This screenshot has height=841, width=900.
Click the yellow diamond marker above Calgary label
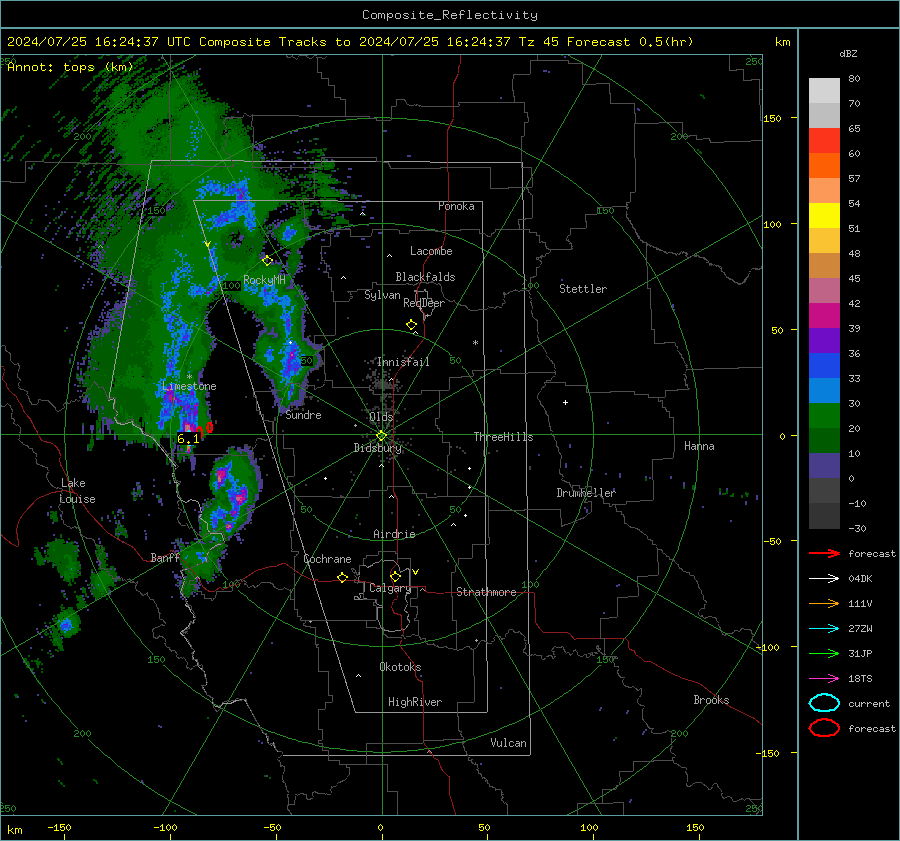pyautogui.click(x=395, y=576)
